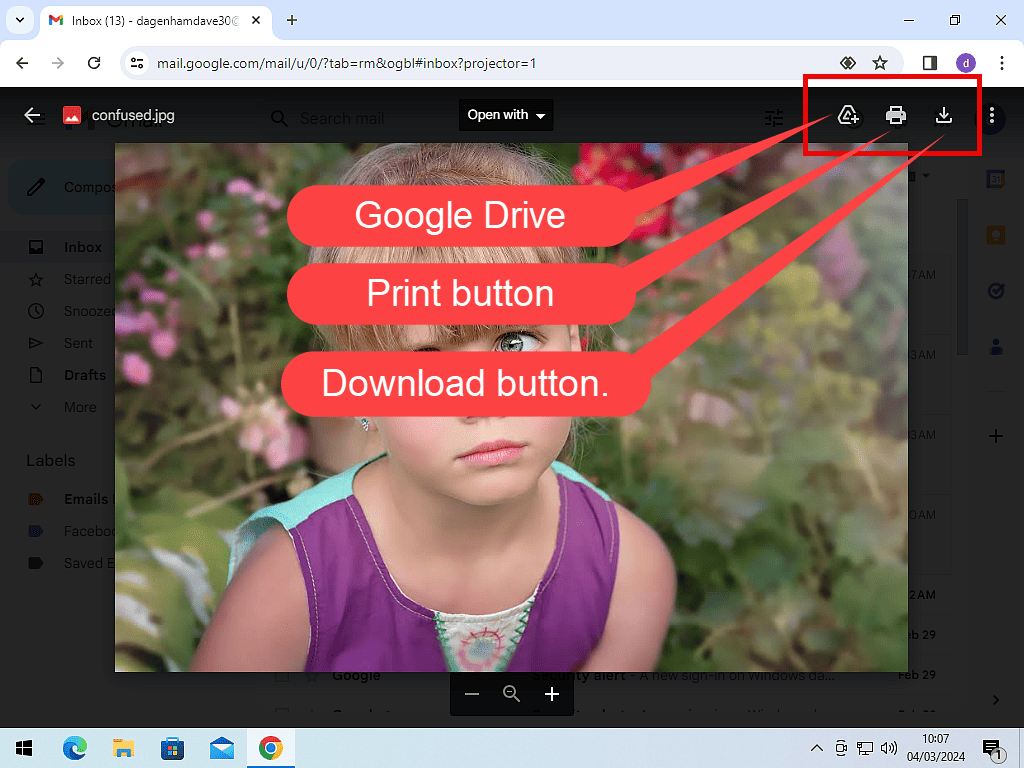Open Chrome profile avatar

click(x=966, y=63)
